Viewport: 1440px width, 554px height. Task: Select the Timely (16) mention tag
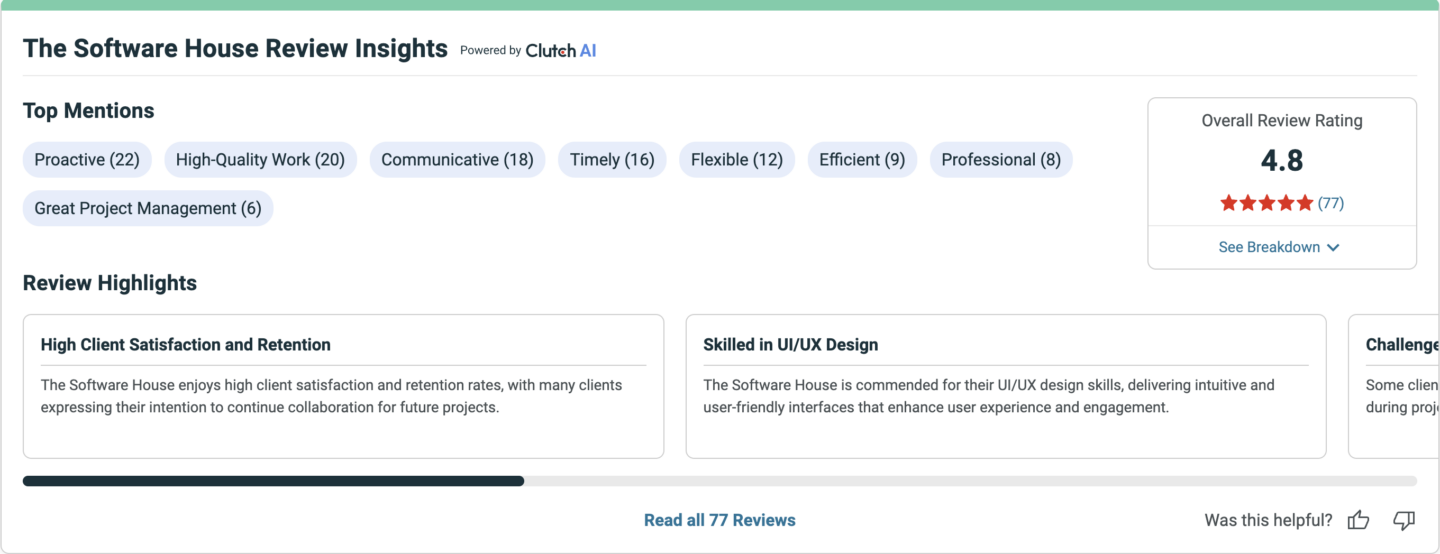(x=612, y=160)
